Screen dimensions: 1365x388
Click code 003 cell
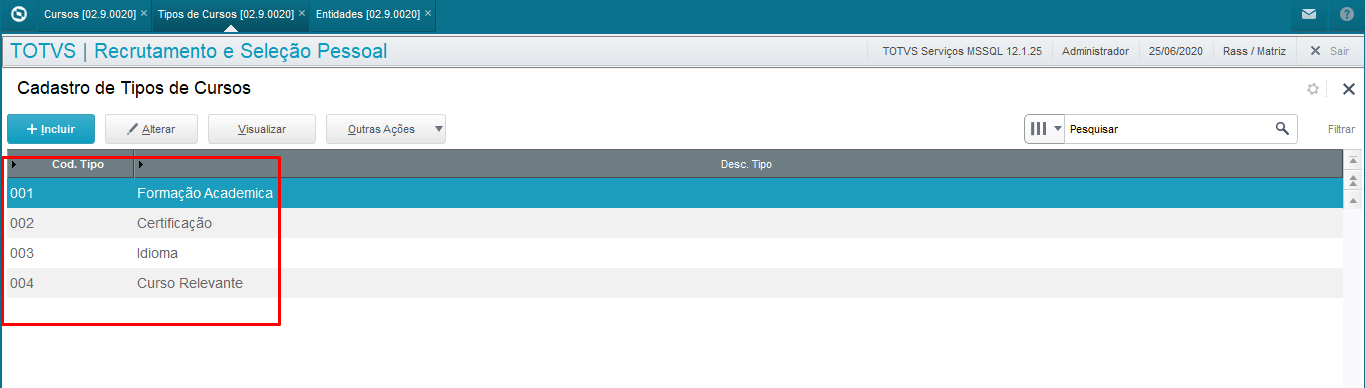(x=22, y=253)
